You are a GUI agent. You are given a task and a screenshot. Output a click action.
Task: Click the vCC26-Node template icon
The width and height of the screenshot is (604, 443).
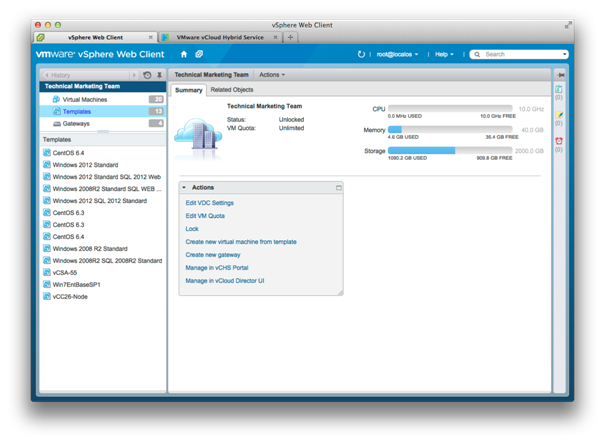point(47,296)
